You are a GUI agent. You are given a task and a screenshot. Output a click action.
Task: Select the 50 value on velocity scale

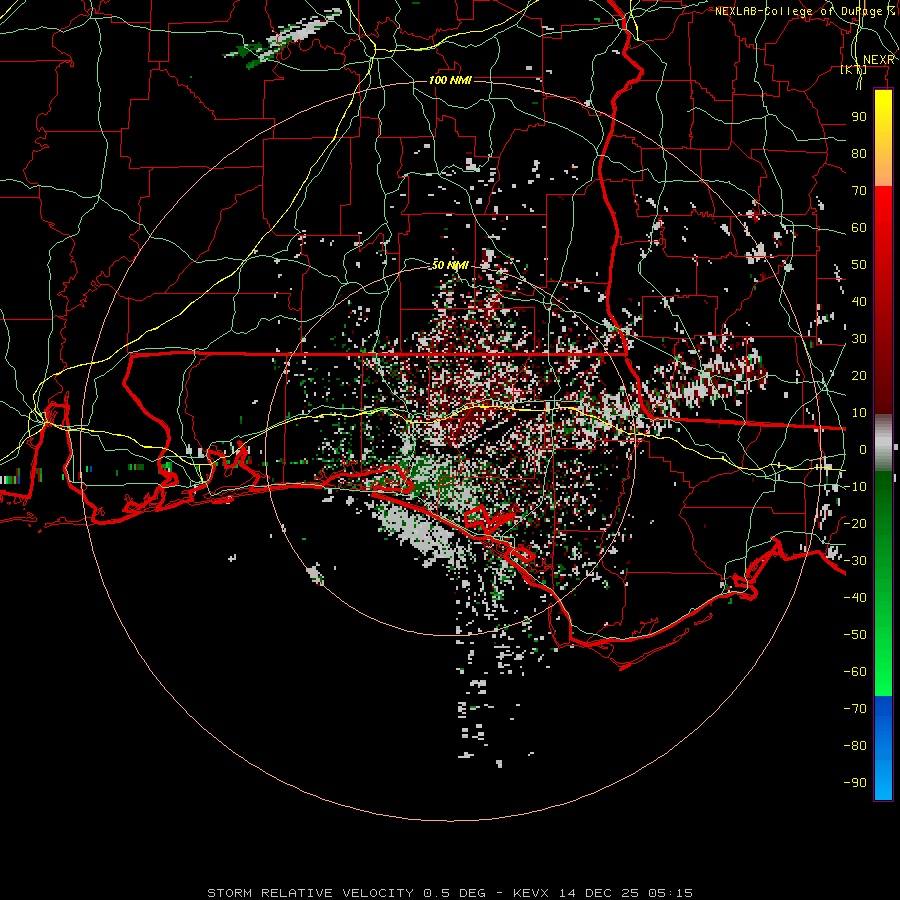[x=859, y=265]
